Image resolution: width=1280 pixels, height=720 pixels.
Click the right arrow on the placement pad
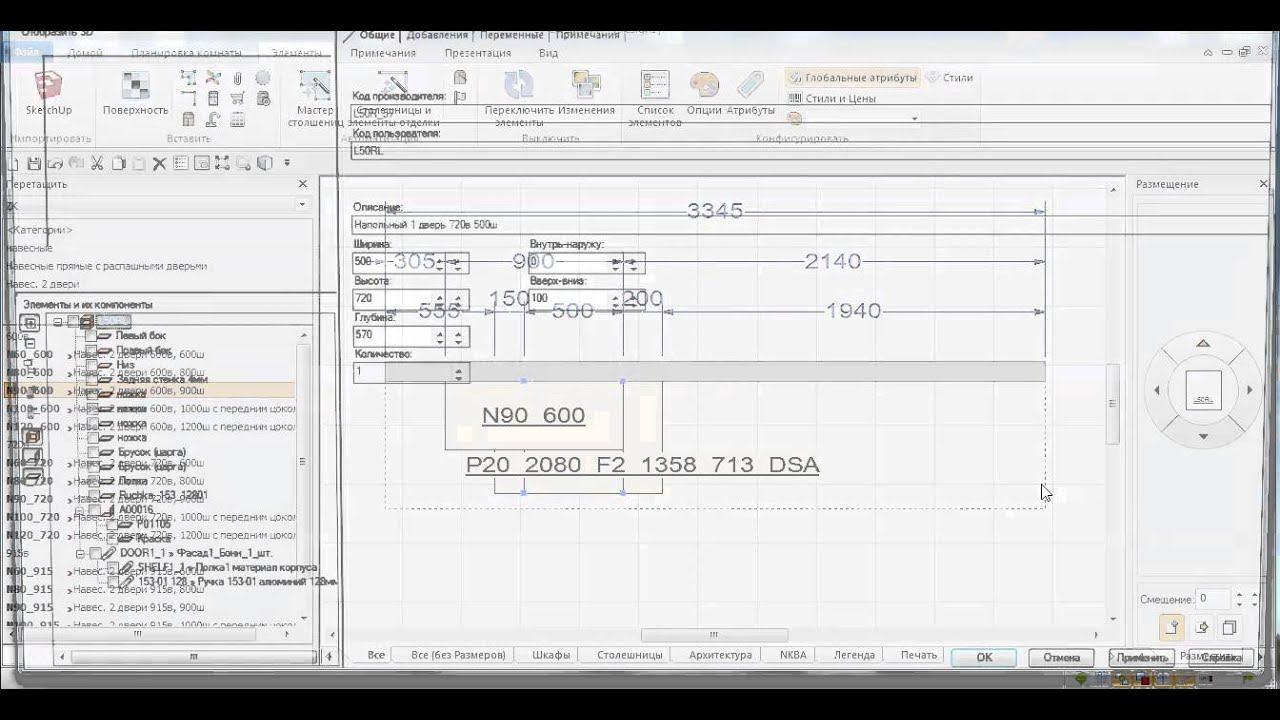pyautogui.click(x=1249, y=390)
